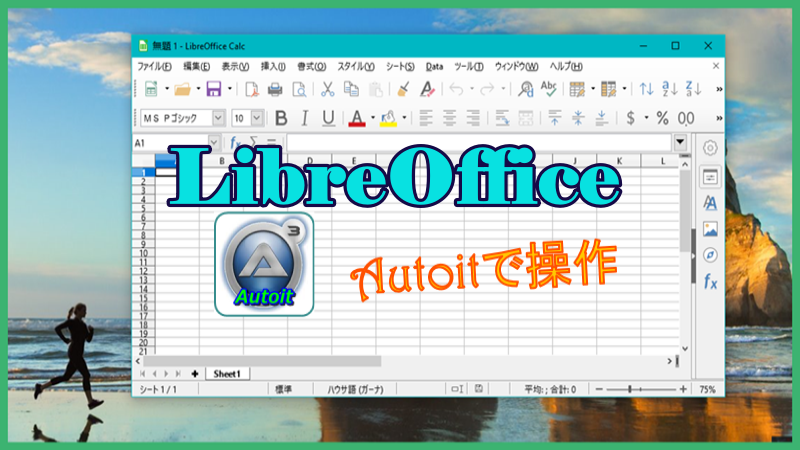The image size is (800, 450).
Task: Click the Cut scissors icon
Action: [x=328, y=89]
